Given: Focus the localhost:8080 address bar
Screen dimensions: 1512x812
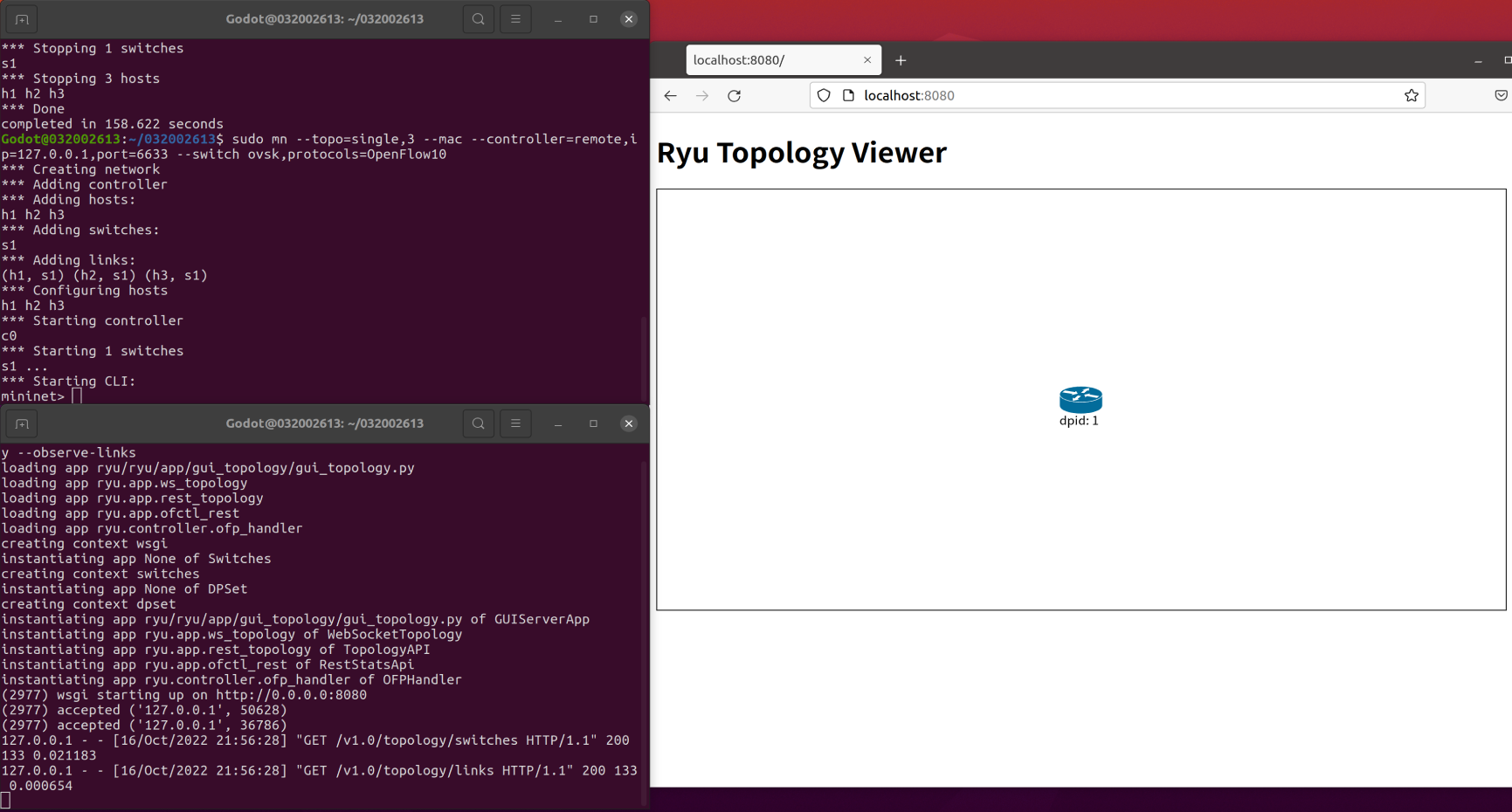Looking at the screenshot, I should pos(1117,96).
